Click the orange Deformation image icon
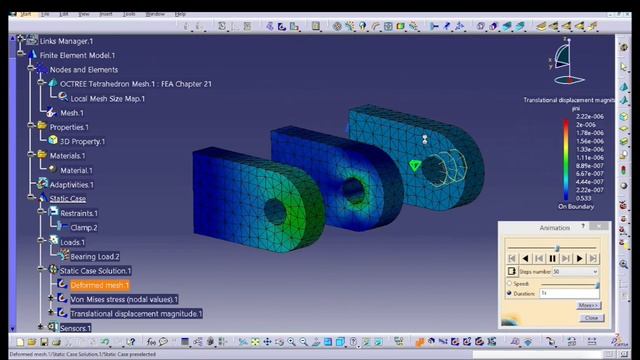Image resolution: width=640 pixels, height=360 pixels. [x=420, y=342]
